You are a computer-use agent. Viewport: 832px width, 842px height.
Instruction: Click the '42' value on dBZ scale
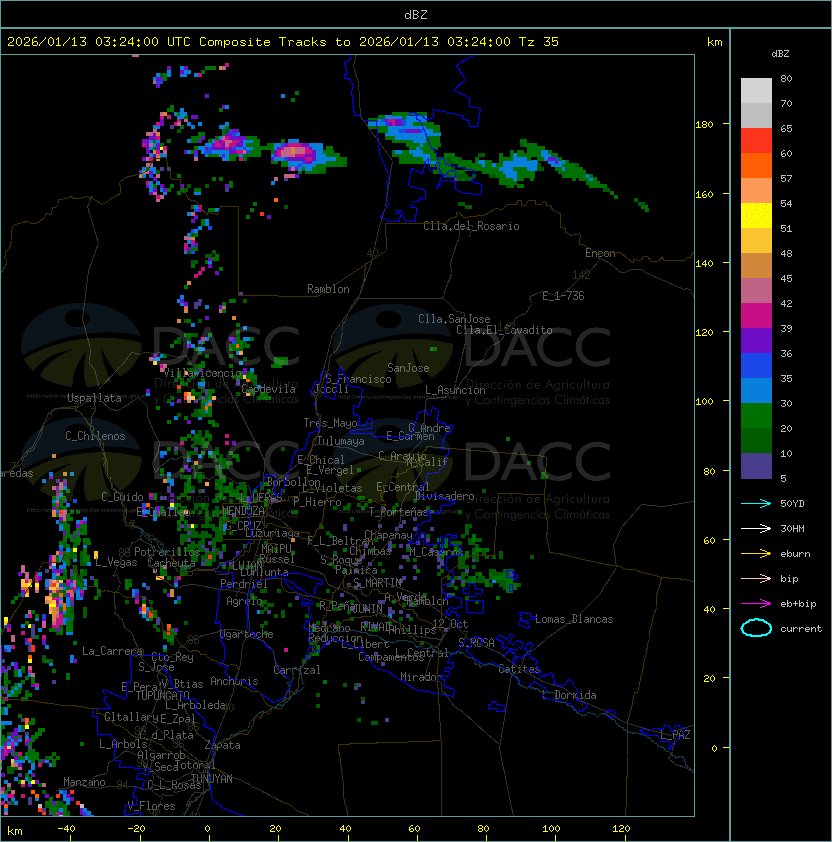coord(786,303)
